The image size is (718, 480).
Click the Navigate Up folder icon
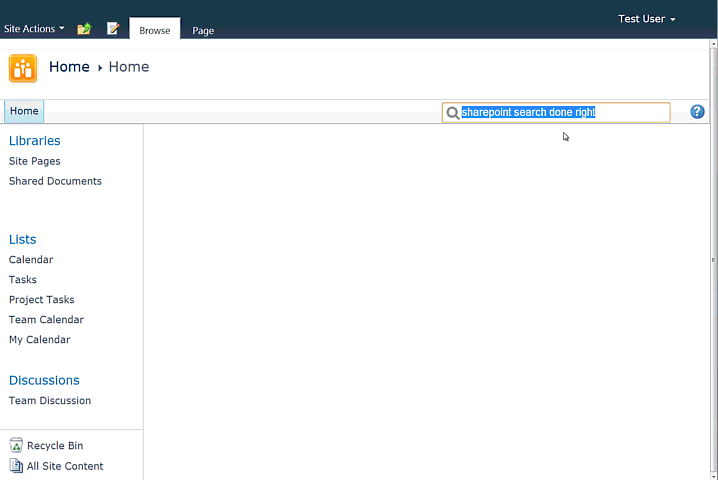[84, 29]
